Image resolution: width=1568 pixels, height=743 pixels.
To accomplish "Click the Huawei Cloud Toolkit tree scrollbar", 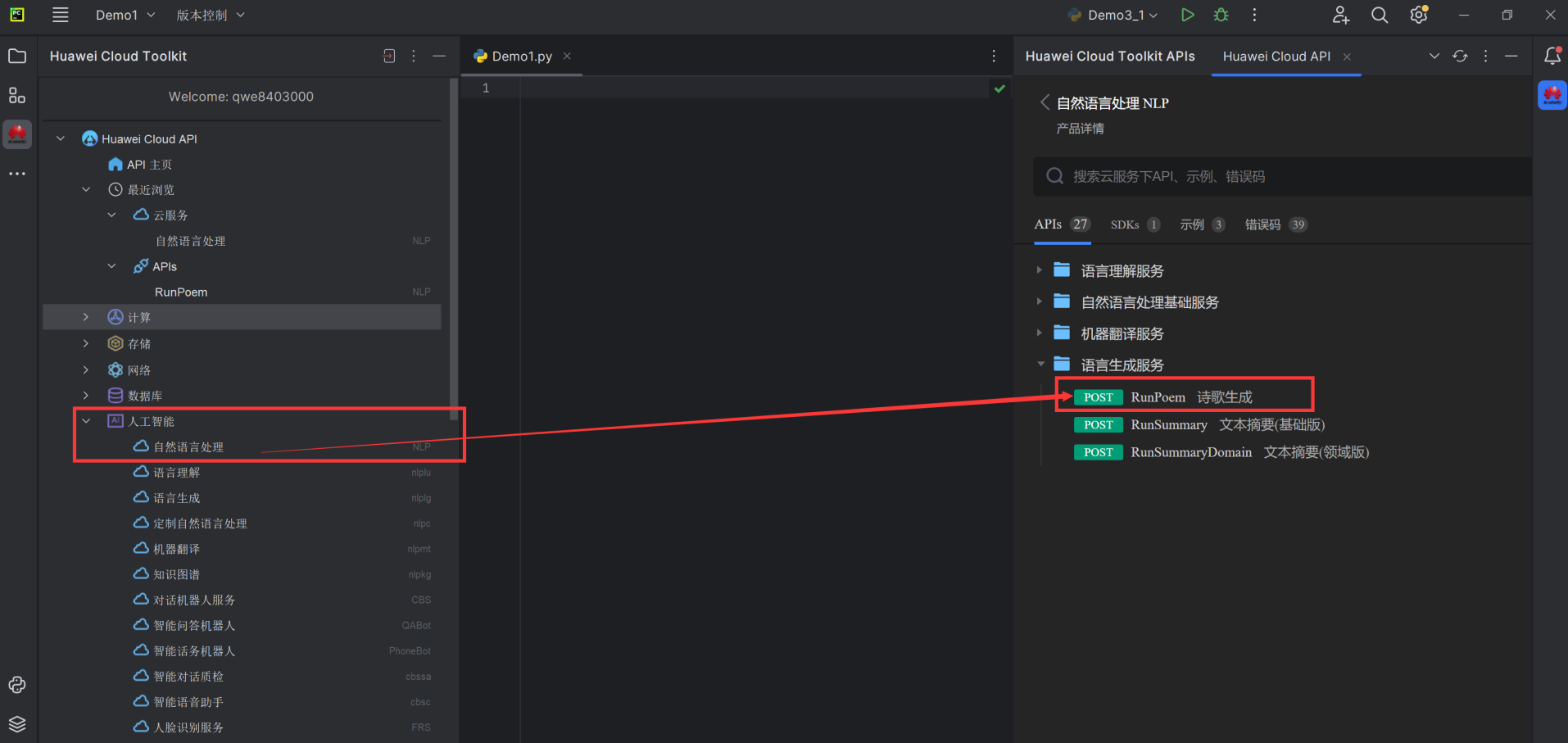I will pyautogui.click(x=454, y=250).
